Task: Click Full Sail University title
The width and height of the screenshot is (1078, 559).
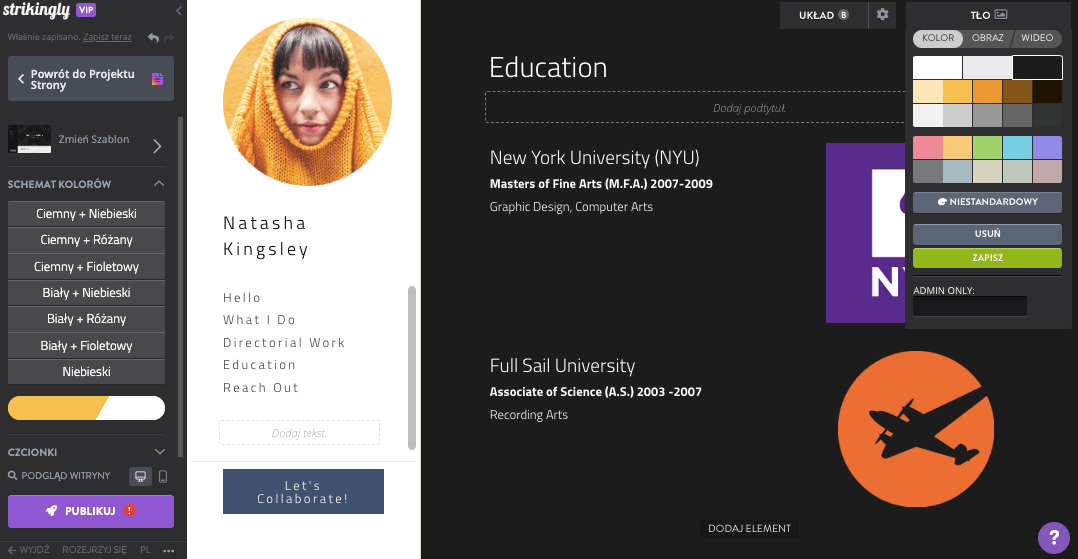Action: click(562, 366)
